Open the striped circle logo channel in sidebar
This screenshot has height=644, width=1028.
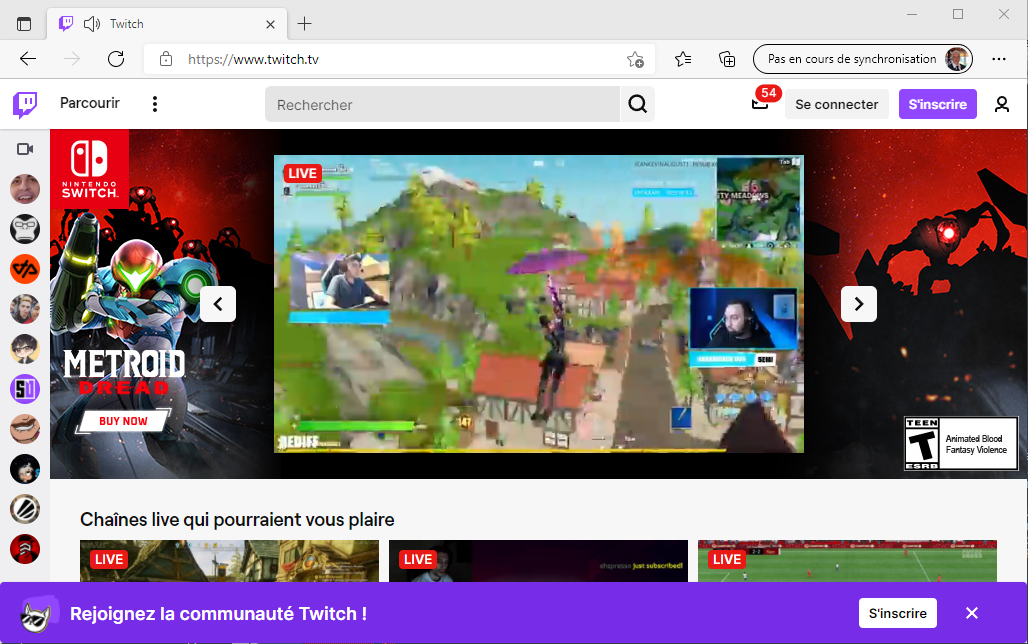tap(25, 510)
